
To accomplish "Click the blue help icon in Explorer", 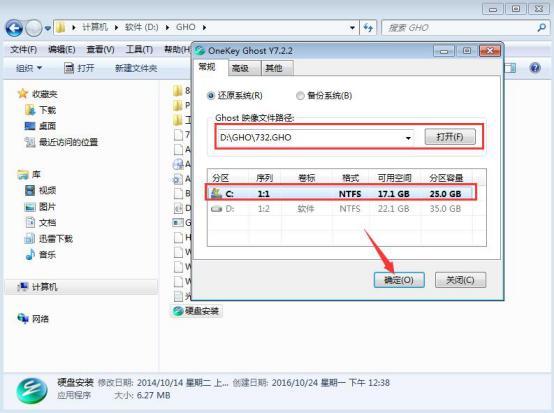I will click(x=535, y=67).
